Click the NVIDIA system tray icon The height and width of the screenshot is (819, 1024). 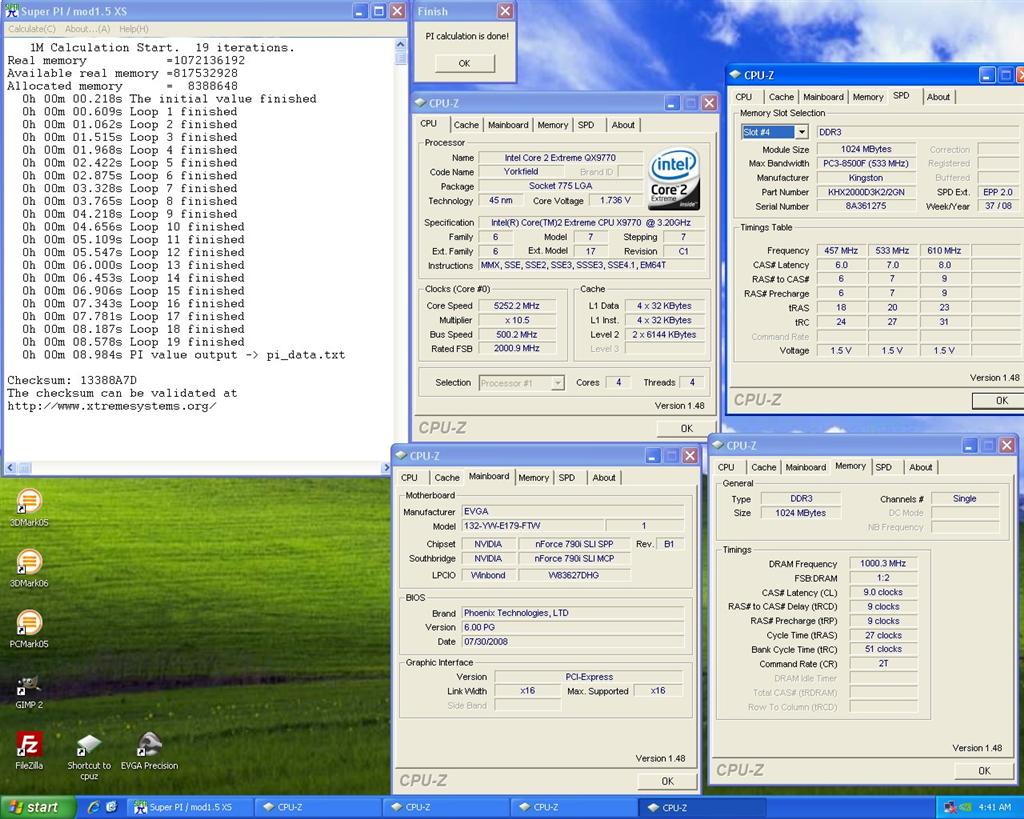tap(964, 808)
